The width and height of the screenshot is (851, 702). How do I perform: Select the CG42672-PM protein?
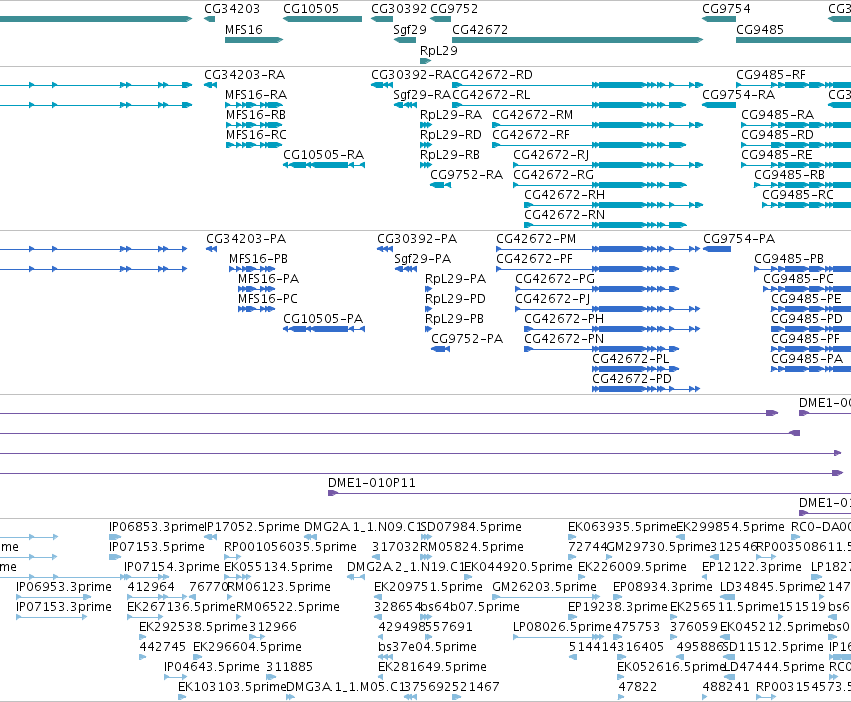point(536,239)
